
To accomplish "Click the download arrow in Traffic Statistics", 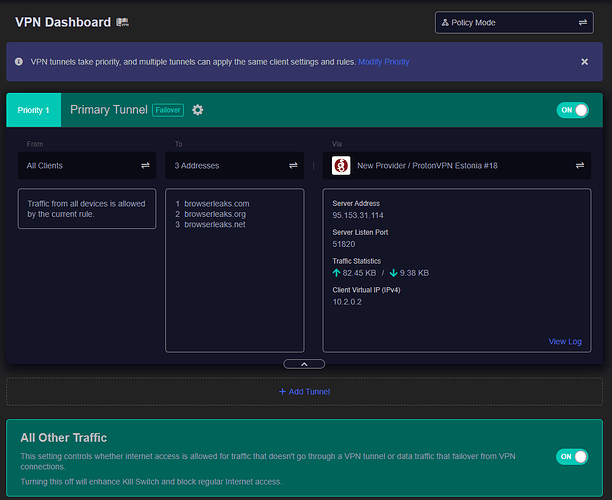I will (393, 272).
